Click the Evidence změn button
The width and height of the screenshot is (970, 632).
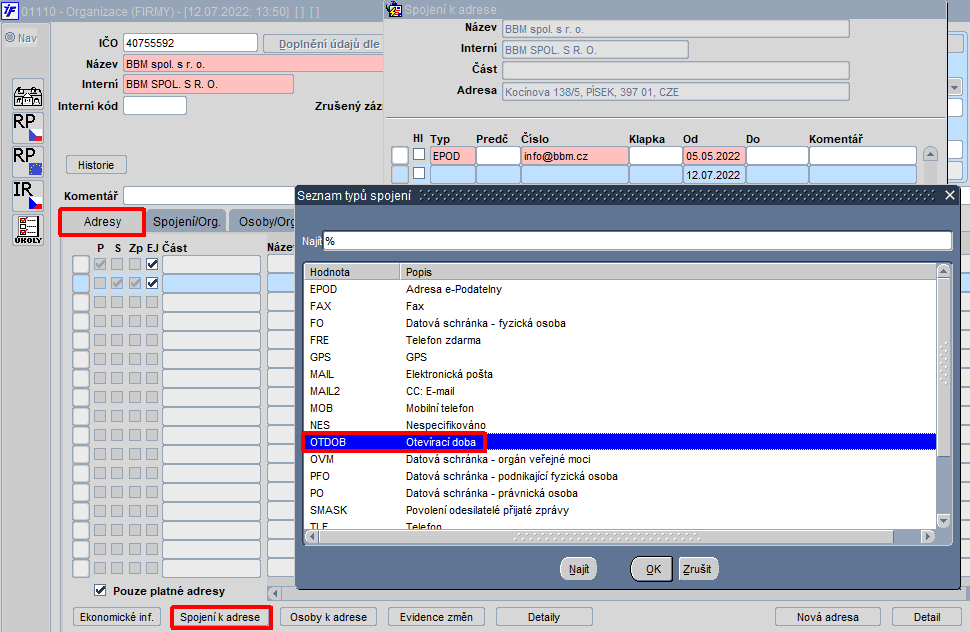click(436, 617)
